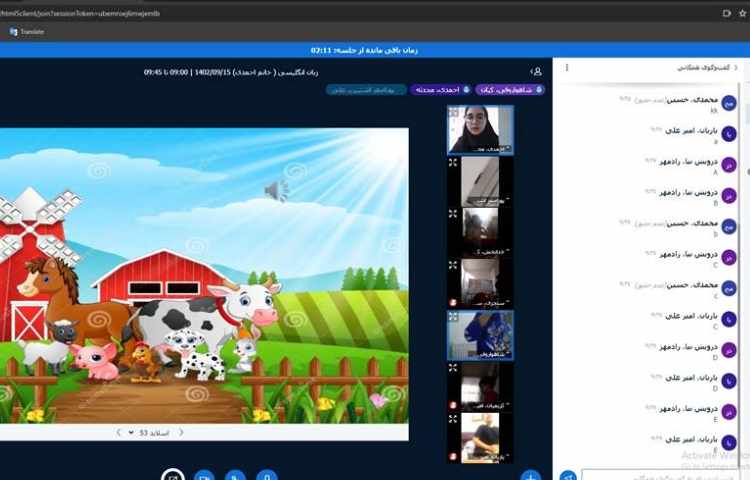The width and height of the screenshot is (750, 480).
Task: Click avatar beside message 'kk'
Action: 728,103
